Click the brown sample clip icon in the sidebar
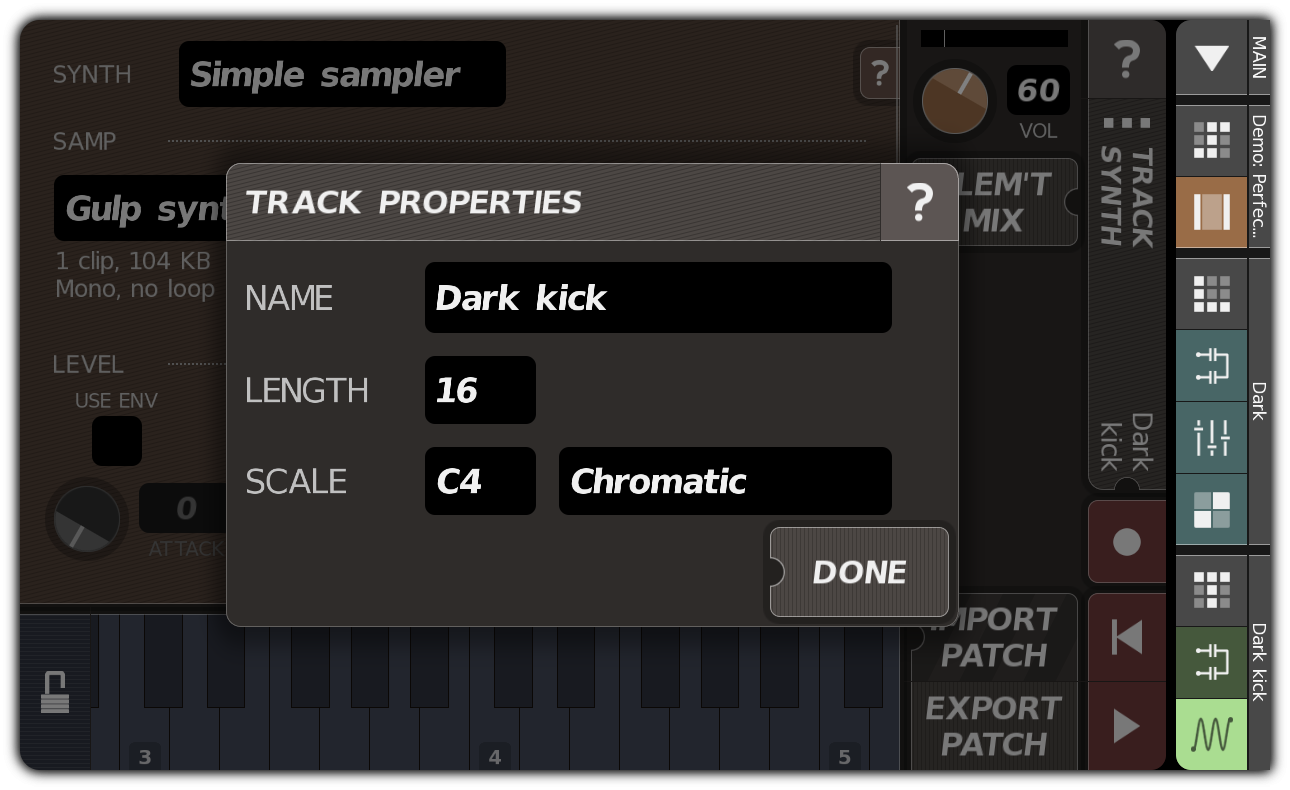The image size is (1290, 790). point(1211,212)
